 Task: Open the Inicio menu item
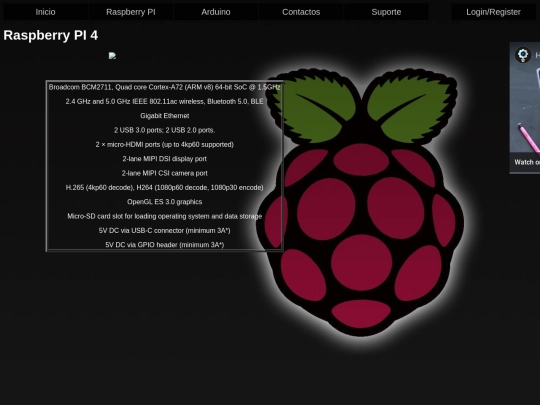45,12
